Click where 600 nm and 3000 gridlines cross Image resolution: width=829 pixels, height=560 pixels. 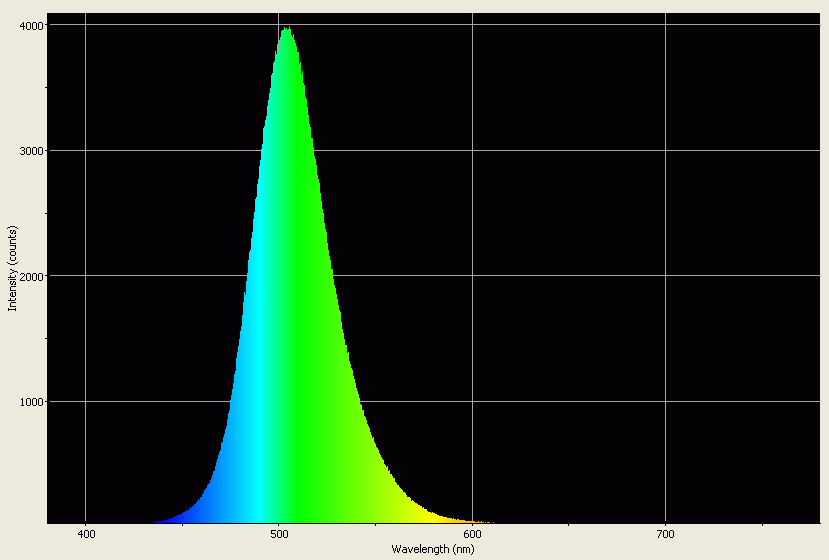coord(472,151)
